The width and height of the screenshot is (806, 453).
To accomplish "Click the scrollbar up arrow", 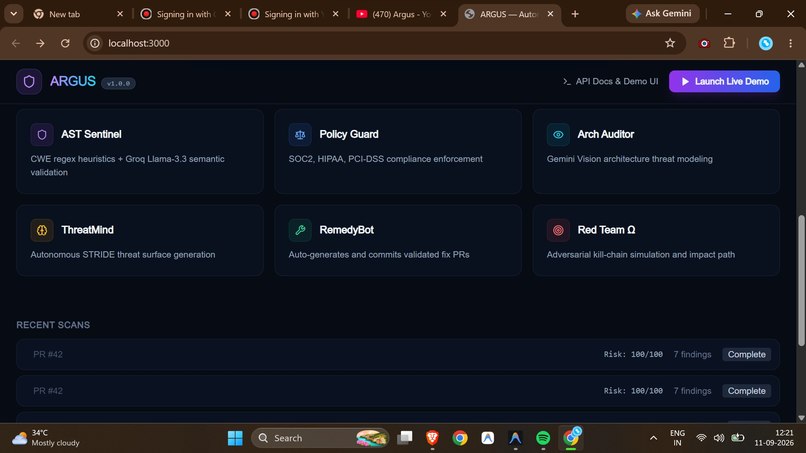I will coord(801,65).
